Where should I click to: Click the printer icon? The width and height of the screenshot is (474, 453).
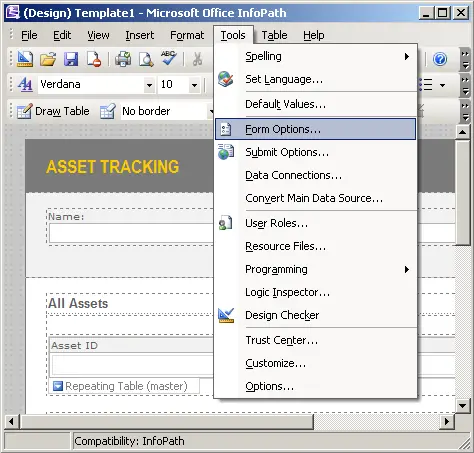(123, 59)
